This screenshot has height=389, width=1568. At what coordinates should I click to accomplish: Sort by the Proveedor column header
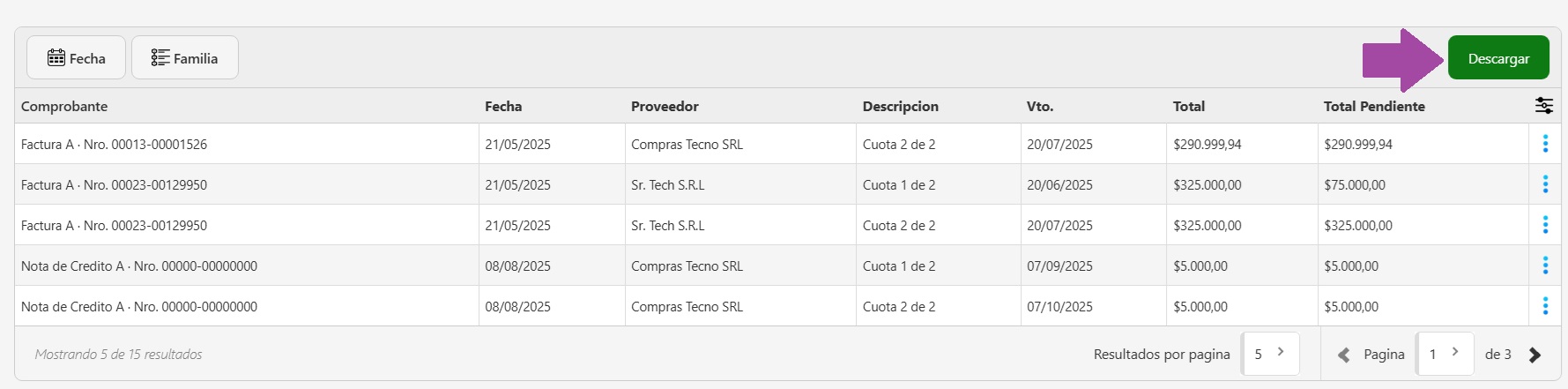click(665, 106)
